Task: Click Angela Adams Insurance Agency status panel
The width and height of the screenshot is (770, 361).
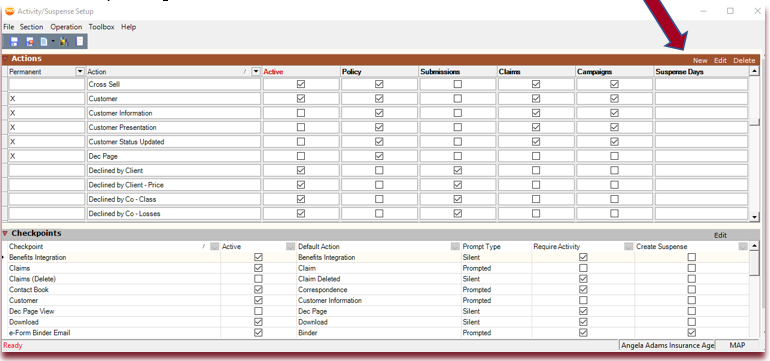Action: (667, 345)
